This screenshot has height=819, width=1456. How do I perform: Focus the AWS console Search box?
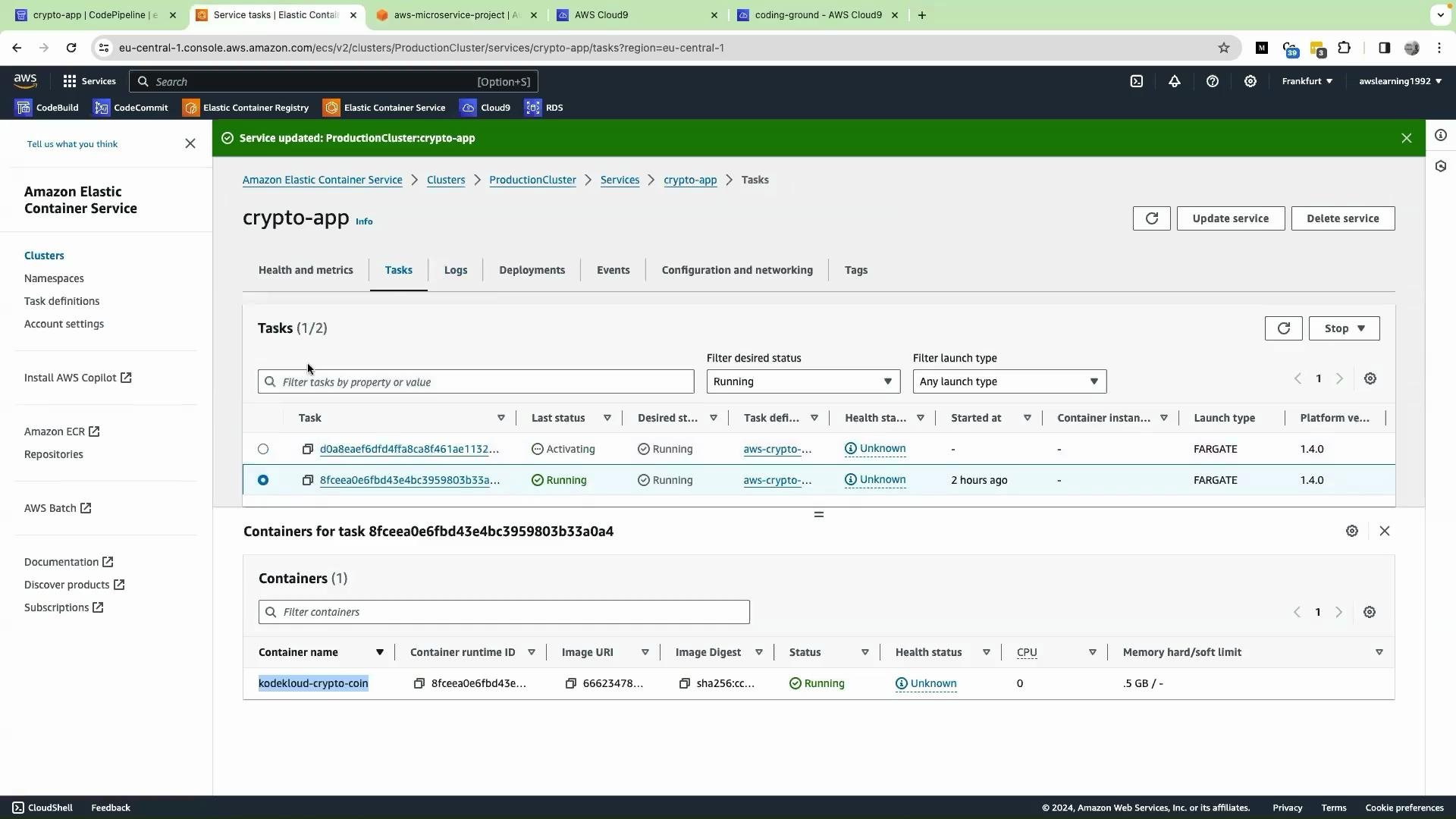click(334, 81)
